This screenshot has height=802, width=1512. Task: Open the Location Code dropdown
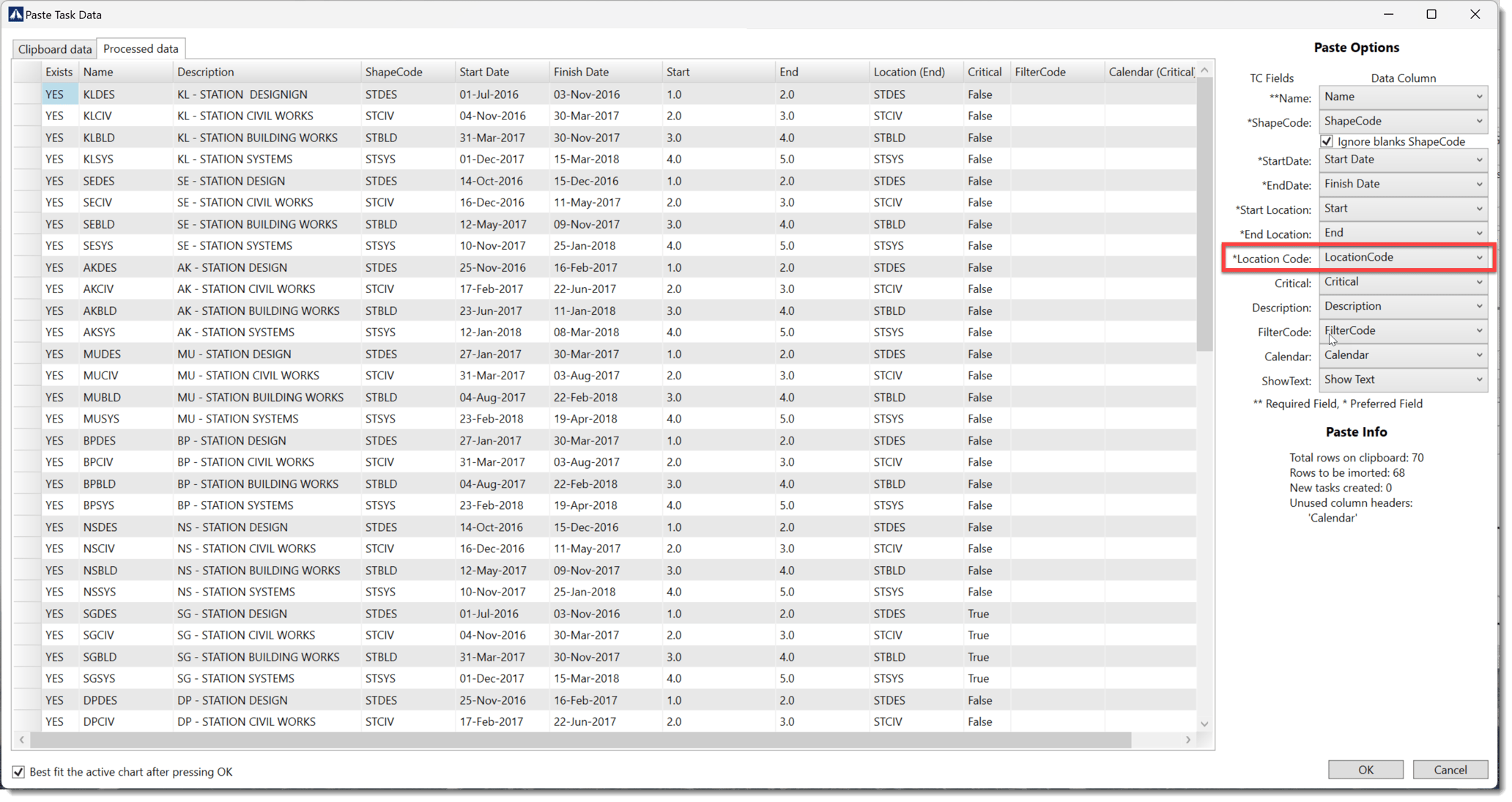click(x=1402, y=257)
